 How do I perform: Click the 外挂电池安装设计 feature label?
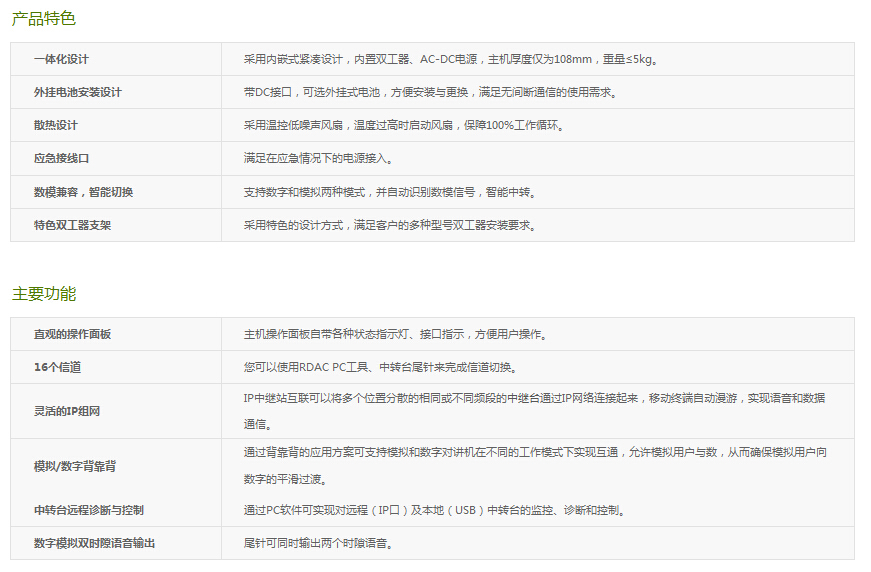[x=78, y=92]
